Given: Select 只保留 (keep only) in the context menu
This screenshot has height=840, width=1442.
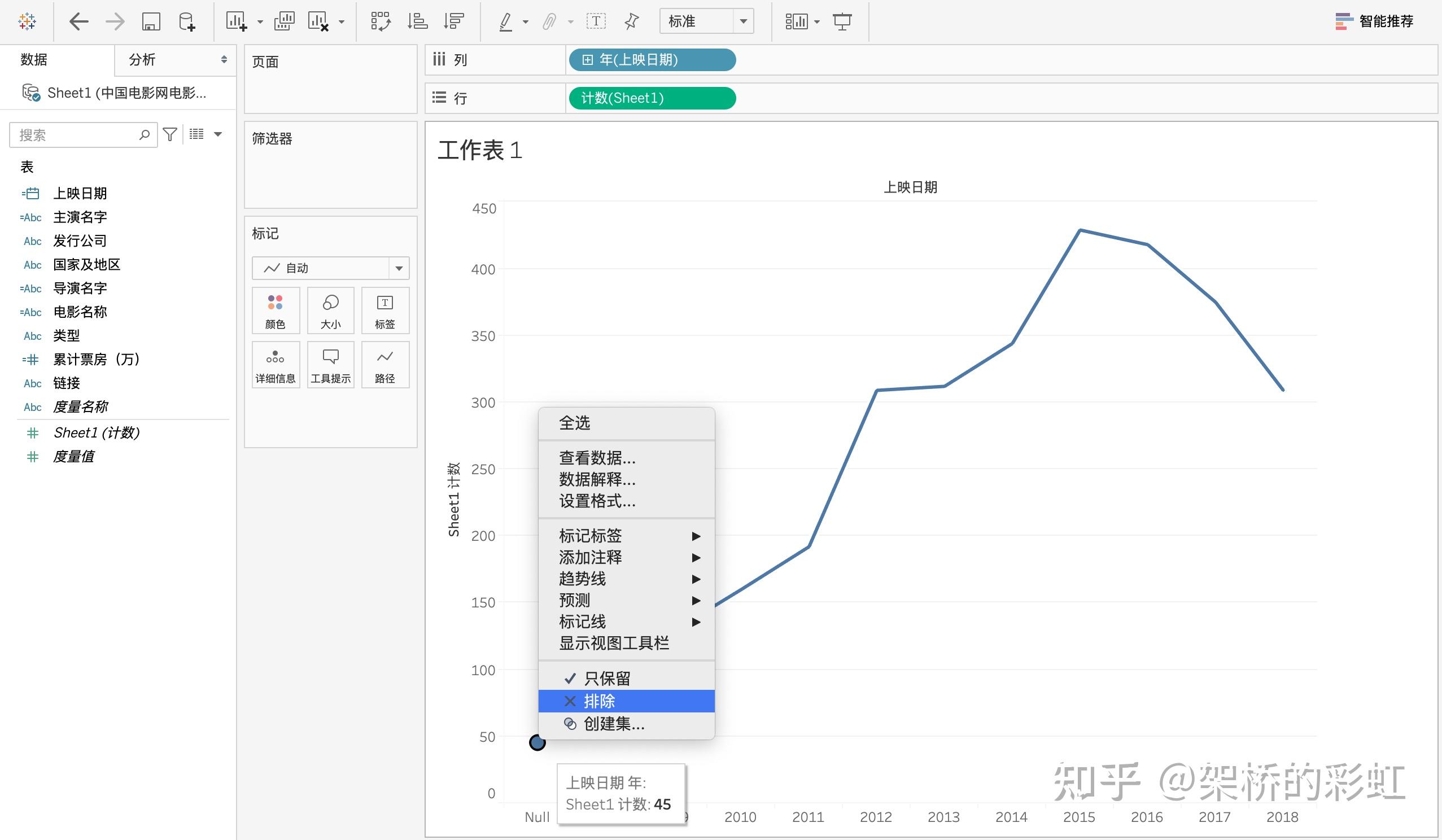Looking at the screenshot, I should point(606,679).
